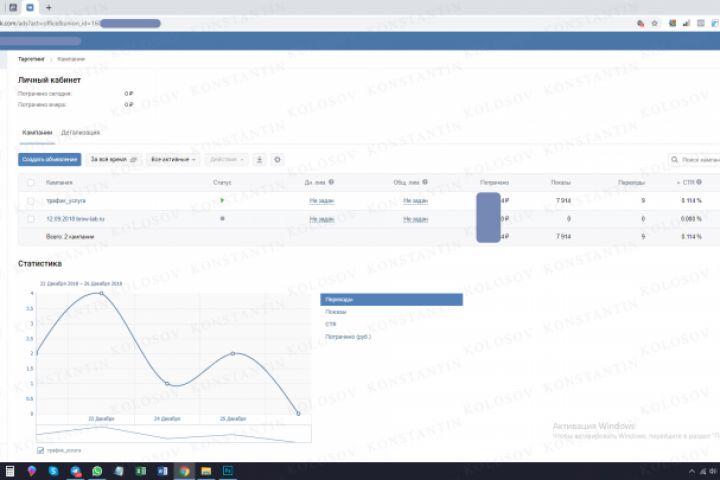
Task: Open the "За всё время" period dropdown
Action: pos(114,159)
